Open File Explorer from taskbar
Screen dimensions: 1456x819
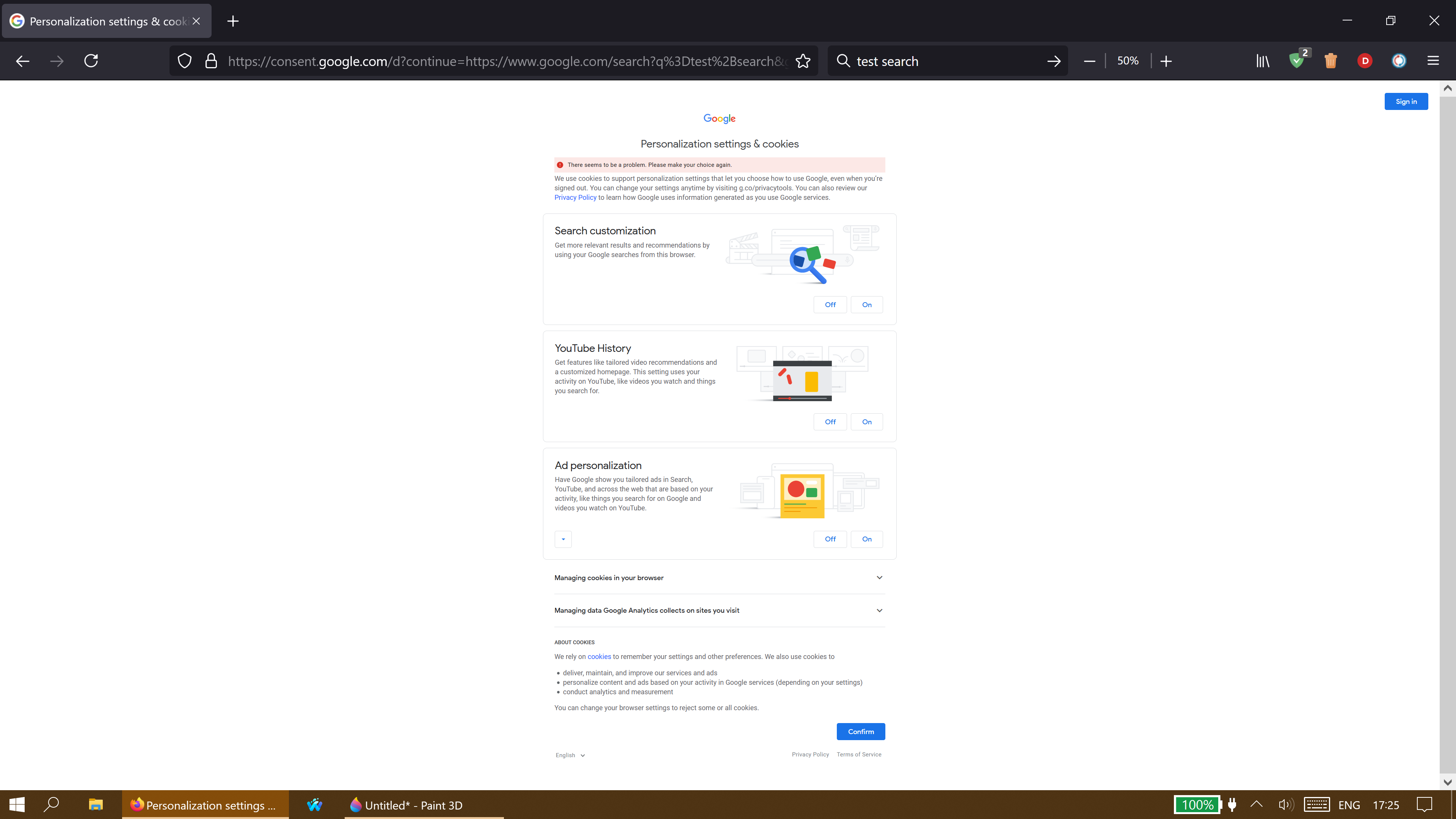tap(96, 805)
